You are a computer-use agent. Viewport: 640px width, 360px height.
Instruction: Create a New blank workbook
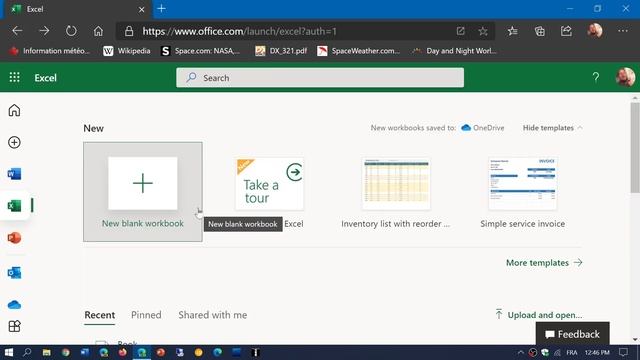143,192
